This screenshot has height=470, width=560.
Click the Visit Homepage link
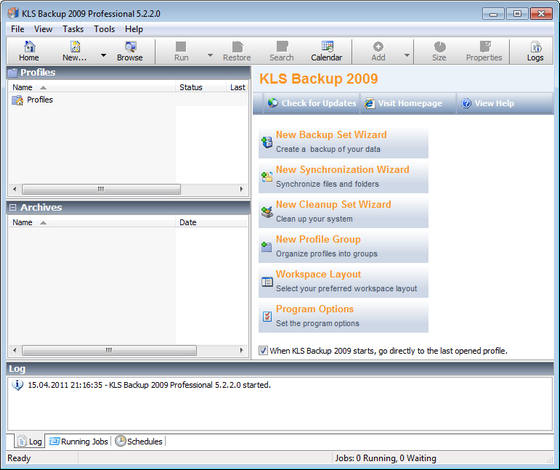pos(403,103)
